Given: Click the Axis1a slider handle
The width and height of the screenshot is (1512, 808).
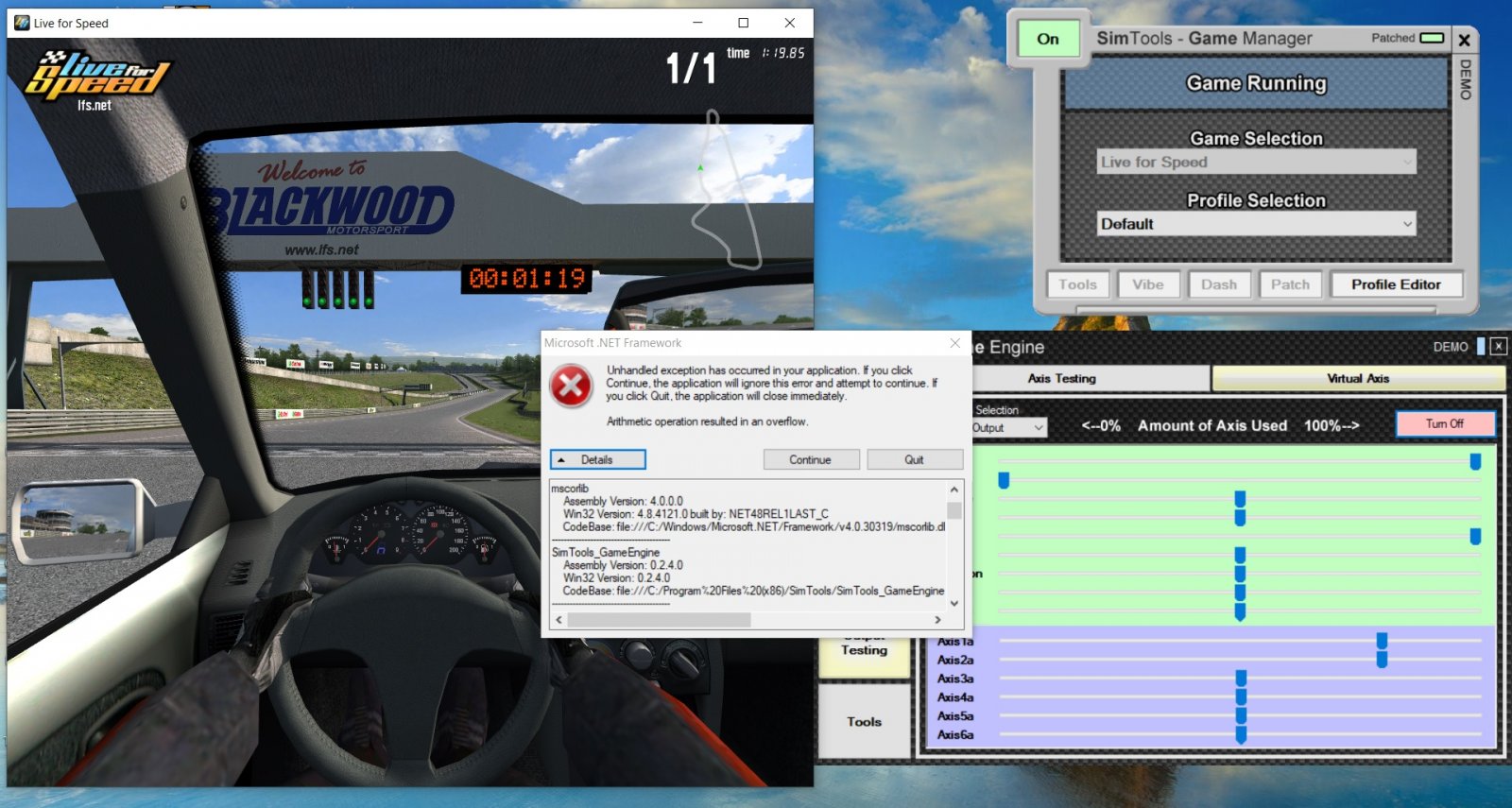Looking at the screenshot, I should point(1382,641).
